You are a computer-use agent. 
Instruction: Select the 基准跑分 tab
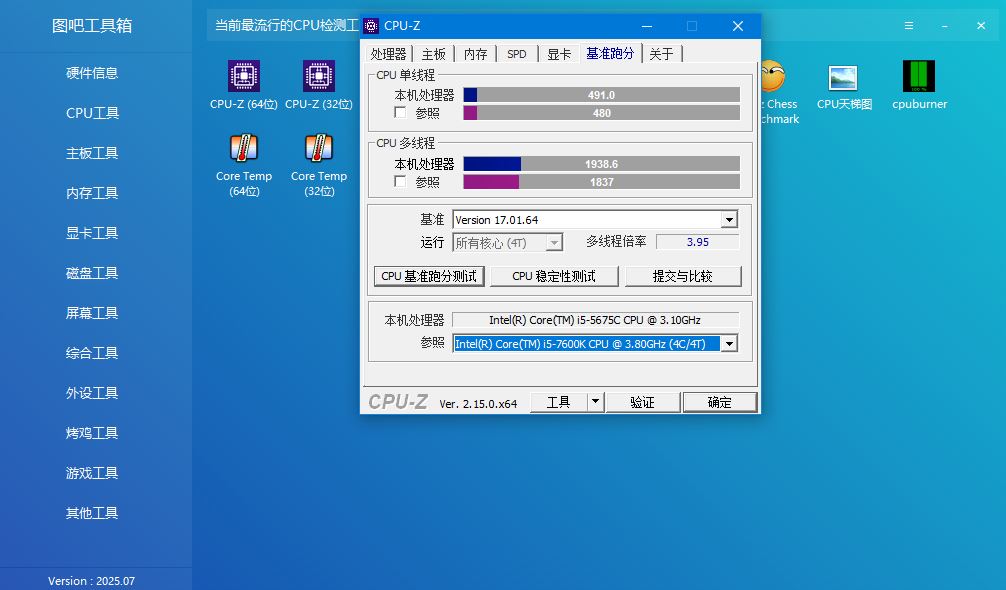[x=610, y=53]
